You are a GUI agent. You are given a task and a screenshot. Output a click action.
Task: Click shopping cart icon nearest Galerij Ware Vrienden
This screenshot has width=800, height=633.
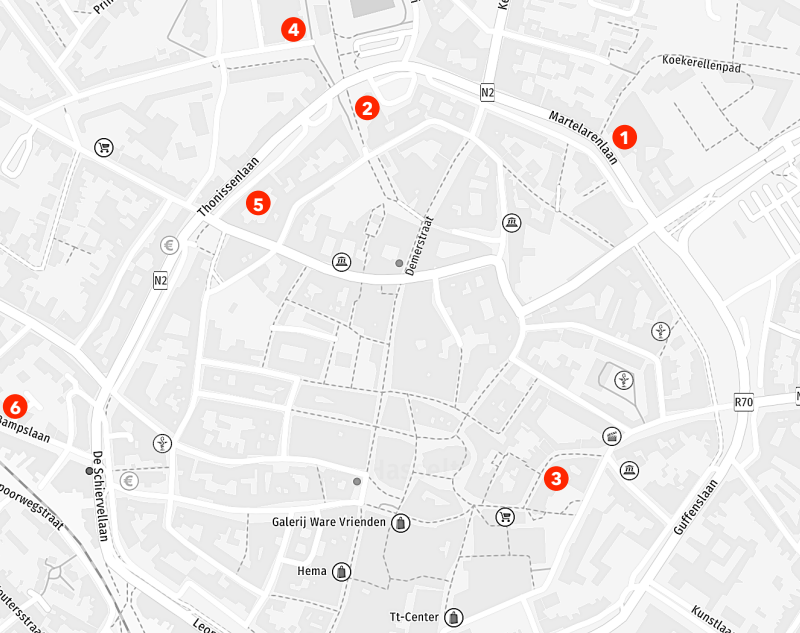(505, 517)
